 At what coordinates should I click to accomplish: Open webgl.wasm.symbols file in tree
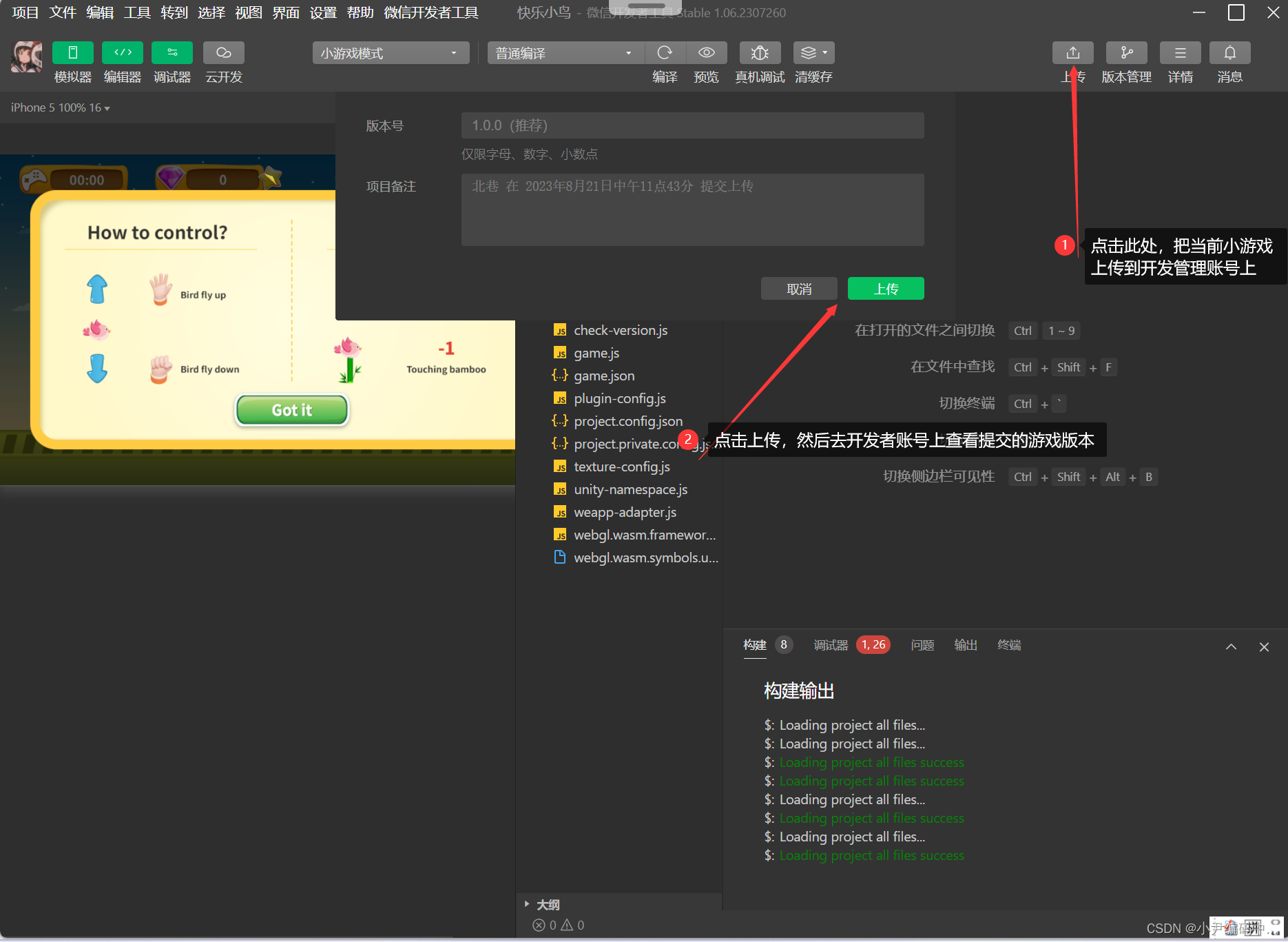tap(645, 557)
